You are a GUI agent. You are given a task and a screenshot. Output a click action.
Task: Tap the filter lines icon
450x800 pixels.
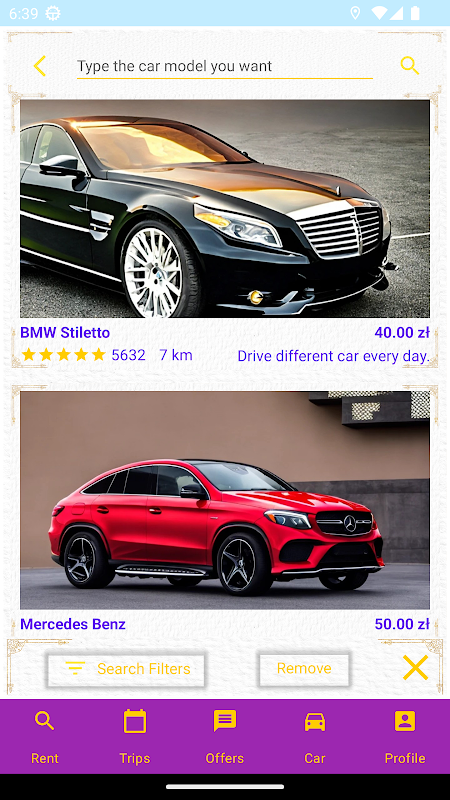click(x=75, y=668)
